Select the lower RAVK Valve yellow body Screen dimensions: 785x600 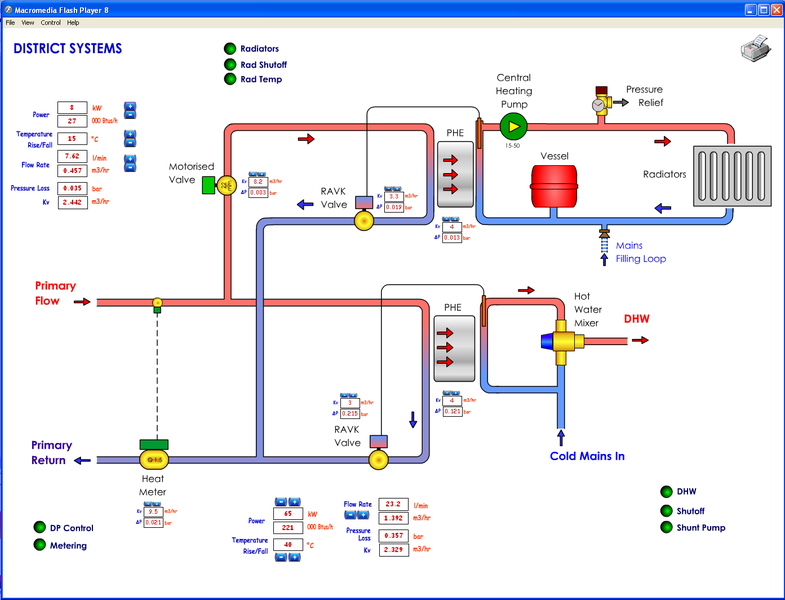[x=378, y=459]
